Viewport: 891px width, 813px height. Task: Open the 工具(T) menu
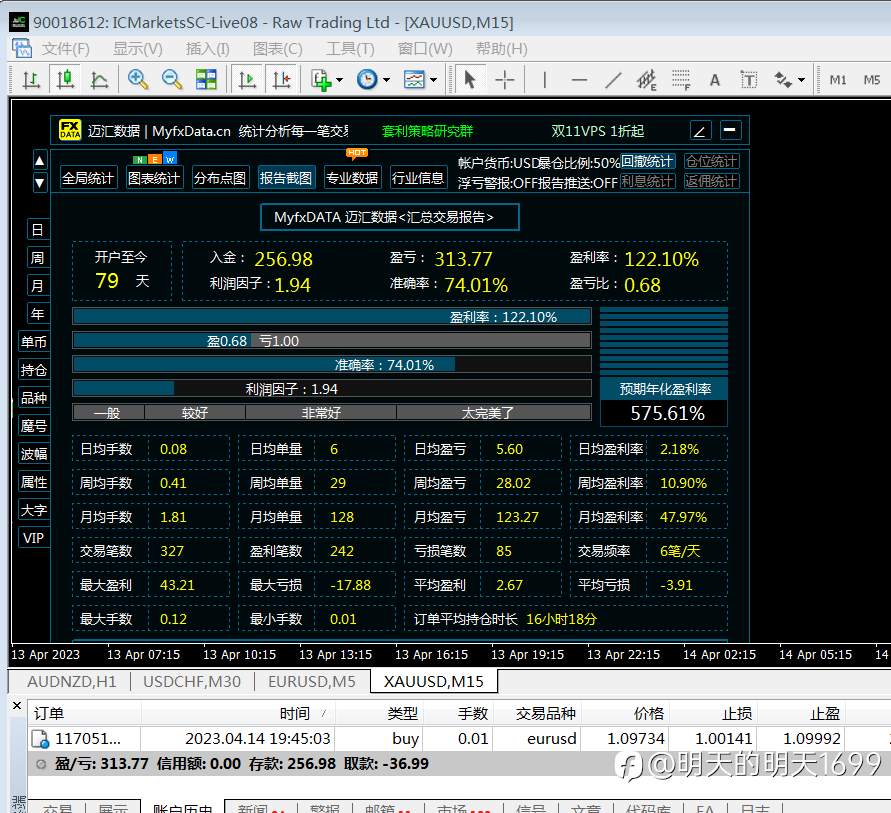pyautogui.click(x=350, y=49)
